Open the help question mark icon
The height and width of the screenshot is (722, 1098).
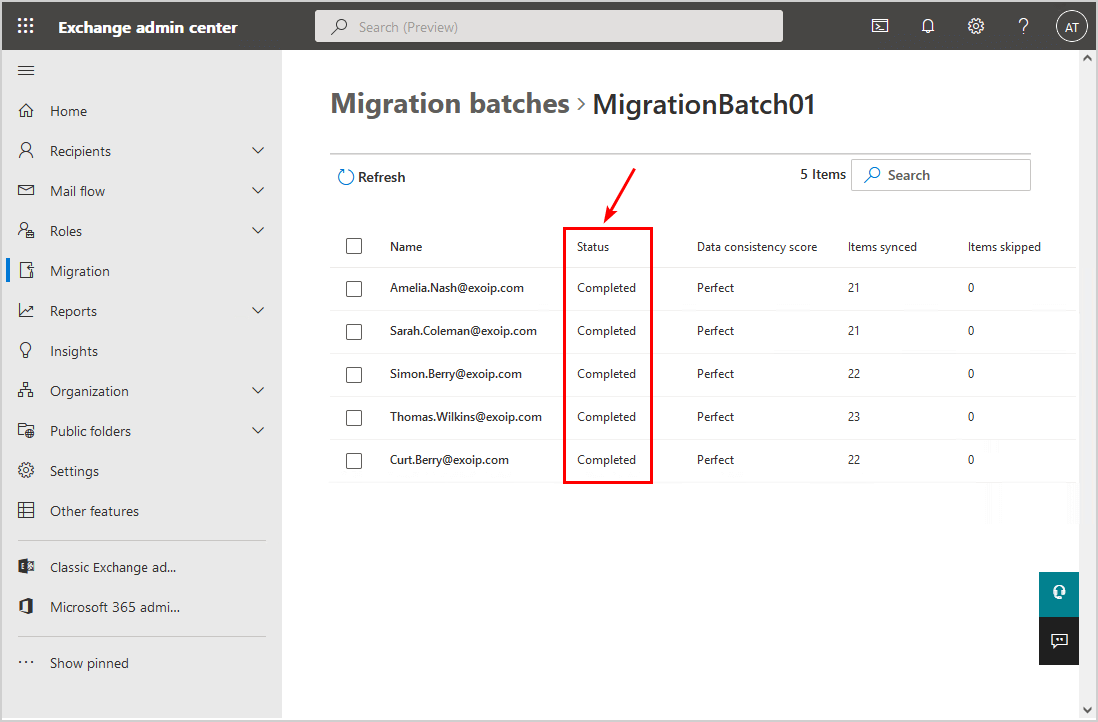pos(1023,25)
